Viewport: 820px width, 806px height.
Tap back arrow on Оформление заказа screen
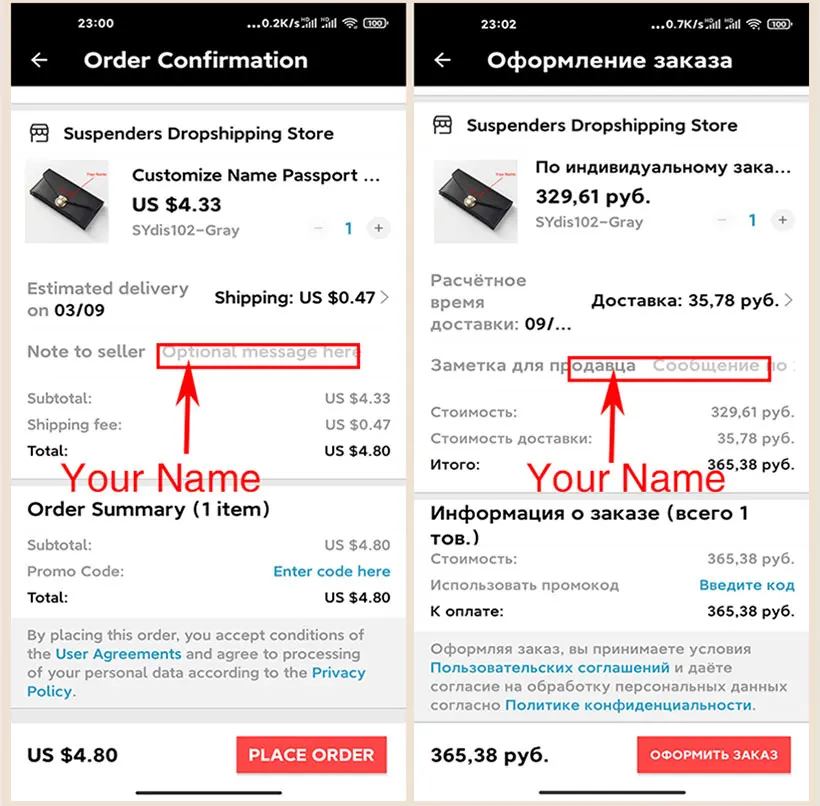coord(442,60)
